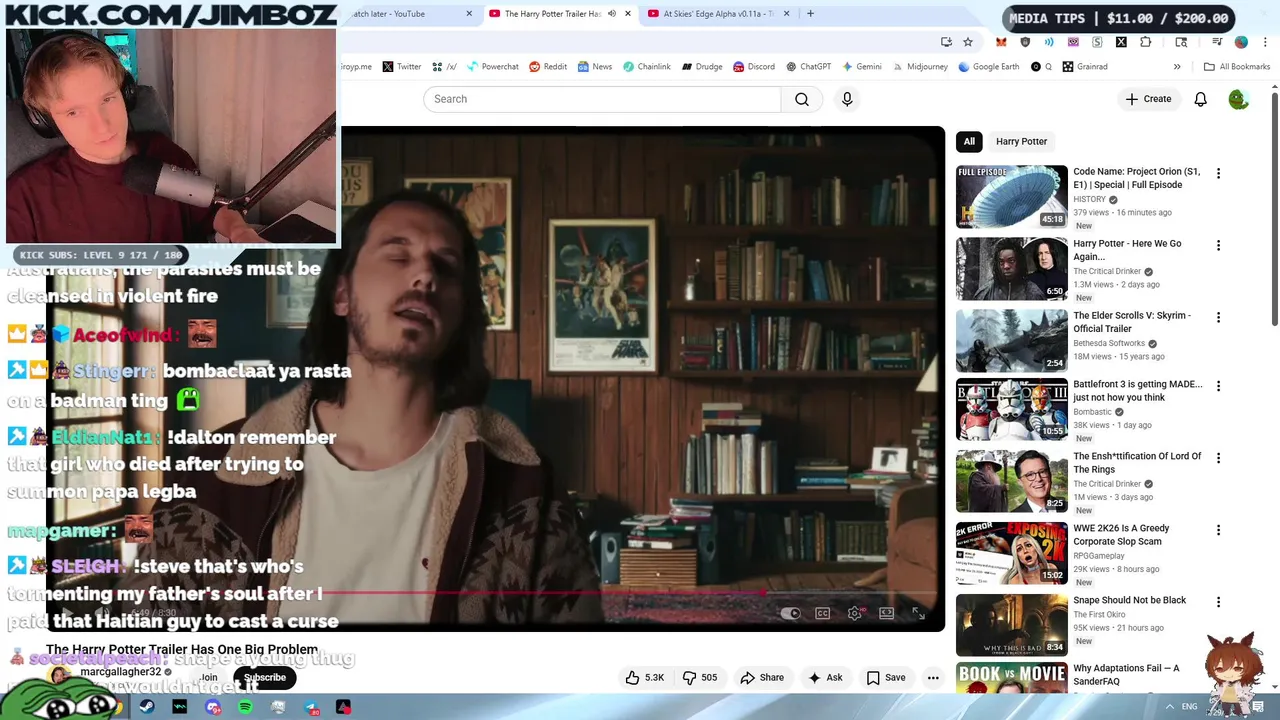Screen dimensions: 1280x720
Task: Open Steam from the taskbar
Action: [x=147, y=707]
